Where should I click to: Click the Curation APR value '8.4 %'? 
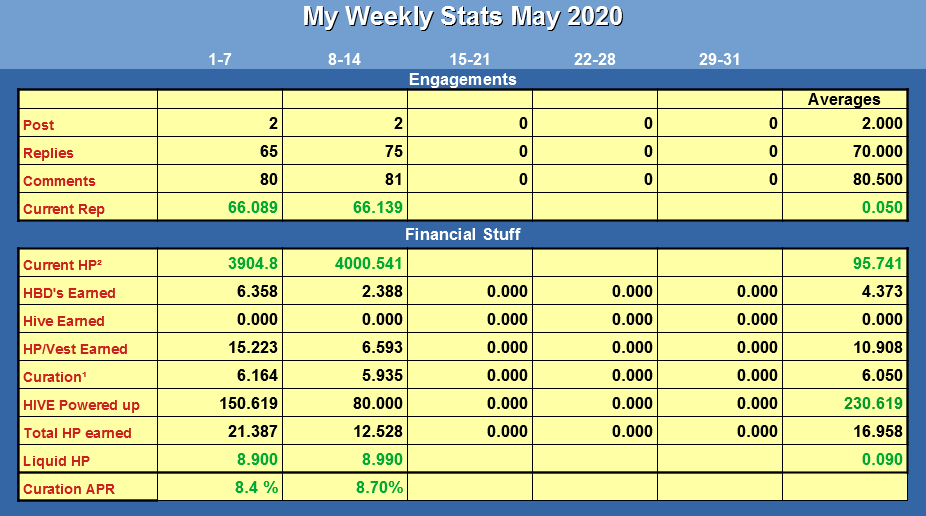256,487
